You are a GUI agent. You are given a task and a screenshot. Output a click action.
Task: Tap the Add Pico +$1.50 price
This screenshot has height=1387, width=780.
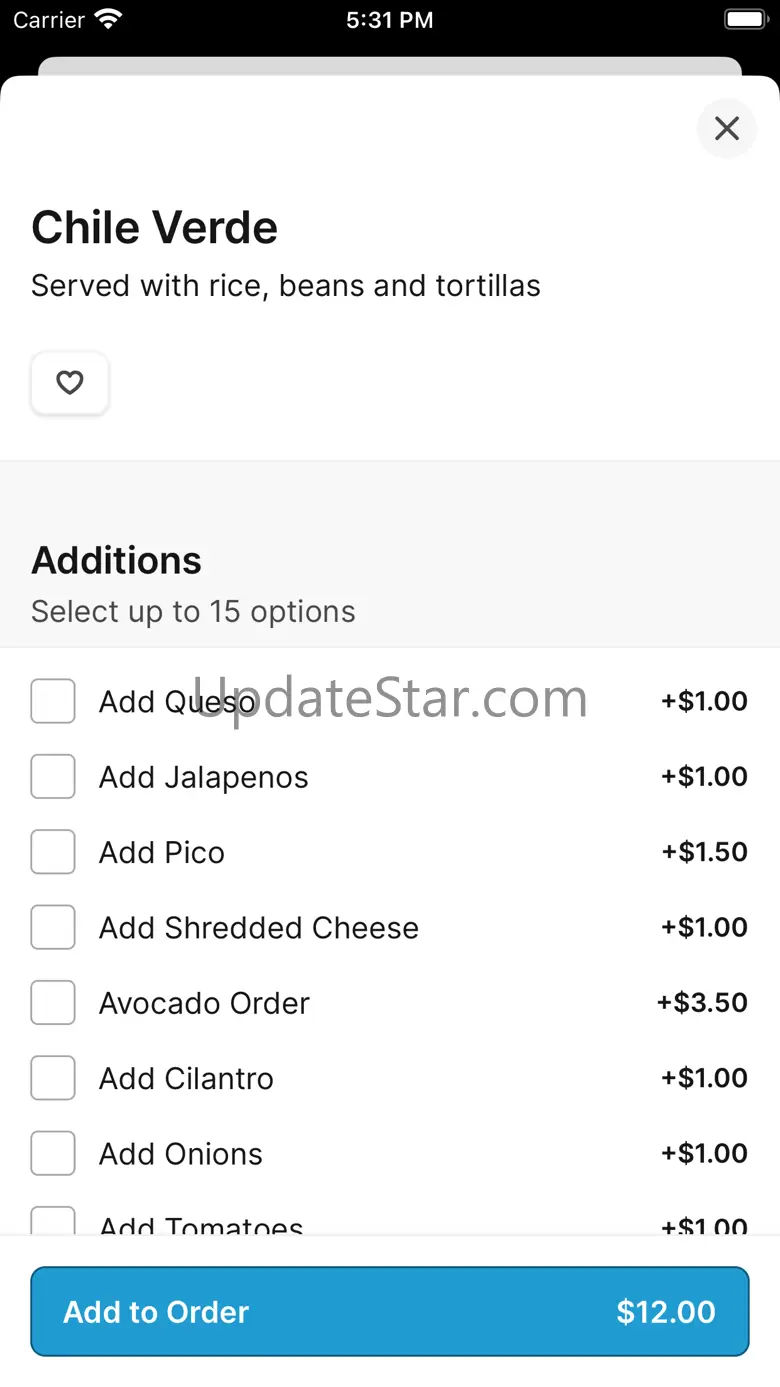click(704, 852)
